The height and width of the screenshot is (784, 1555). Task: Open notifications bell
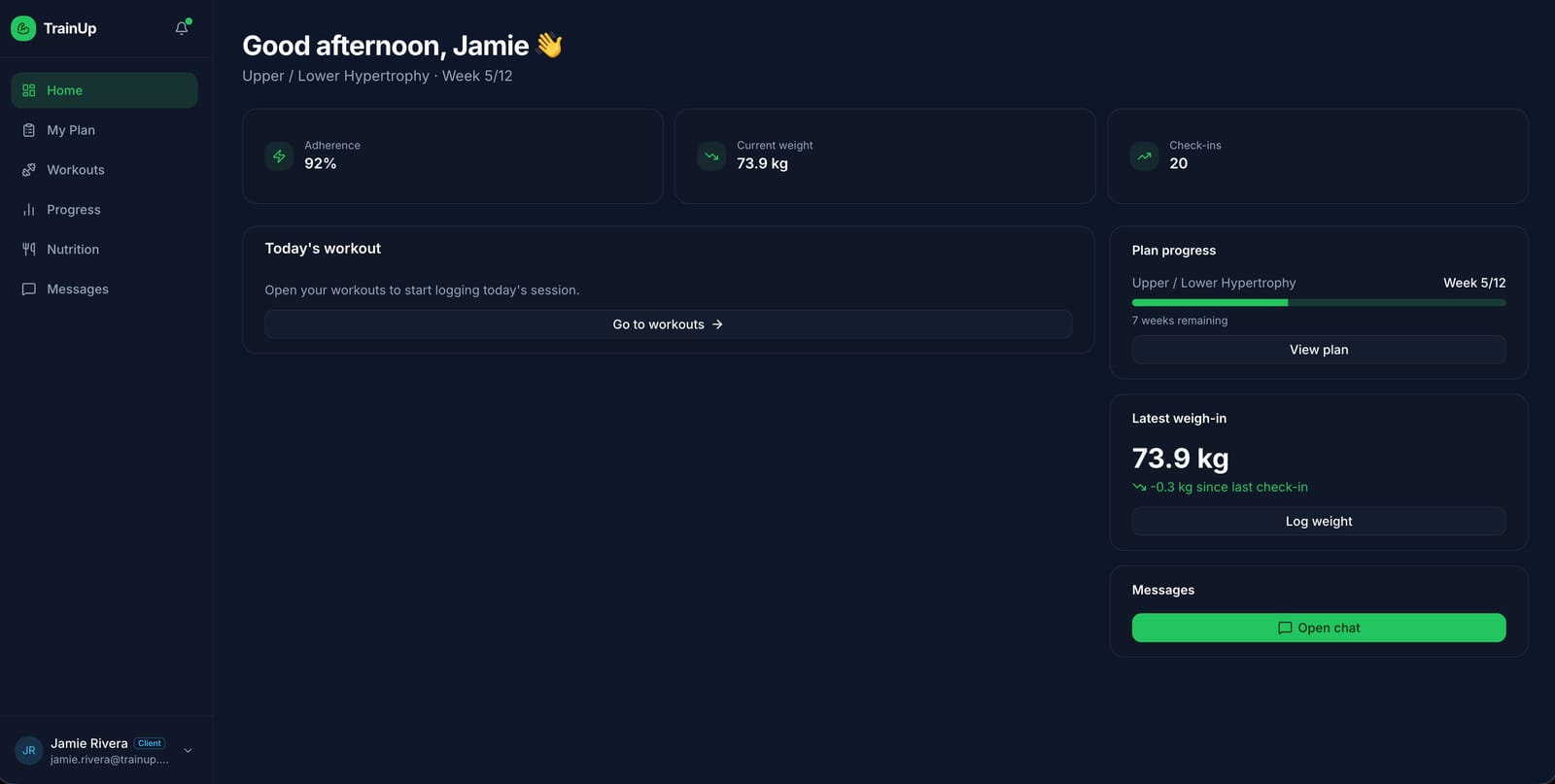pos(182,28)
